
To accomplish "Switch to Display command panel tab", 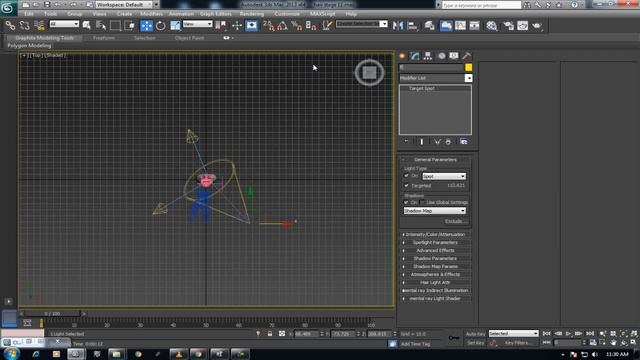I will coord(454,56).
